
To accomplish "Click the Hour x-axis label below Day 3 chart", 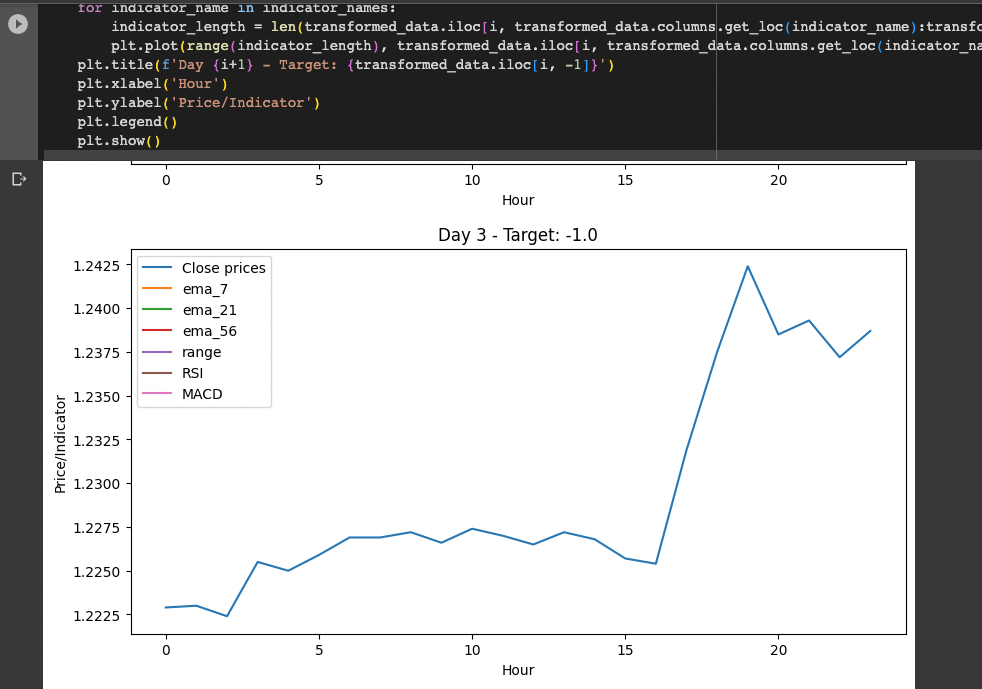I will point(518,670).
